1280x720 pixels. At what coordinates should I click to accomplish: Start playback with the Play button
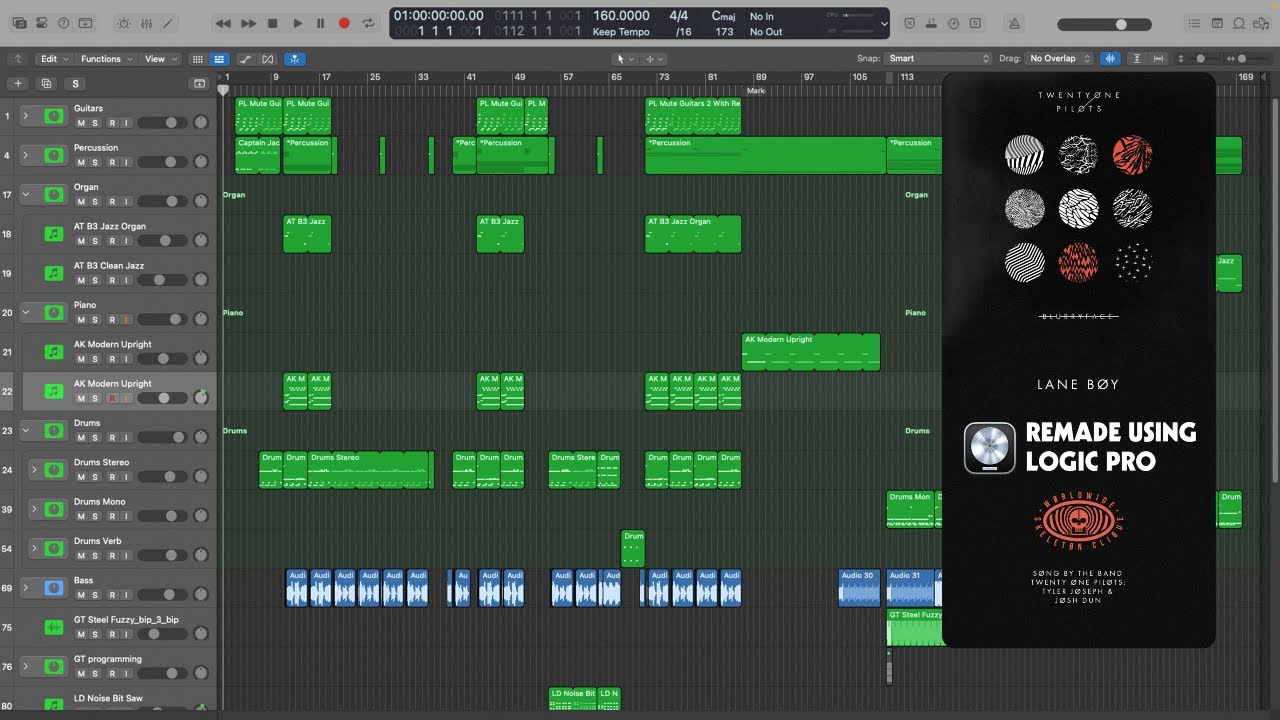pos(297,23)
